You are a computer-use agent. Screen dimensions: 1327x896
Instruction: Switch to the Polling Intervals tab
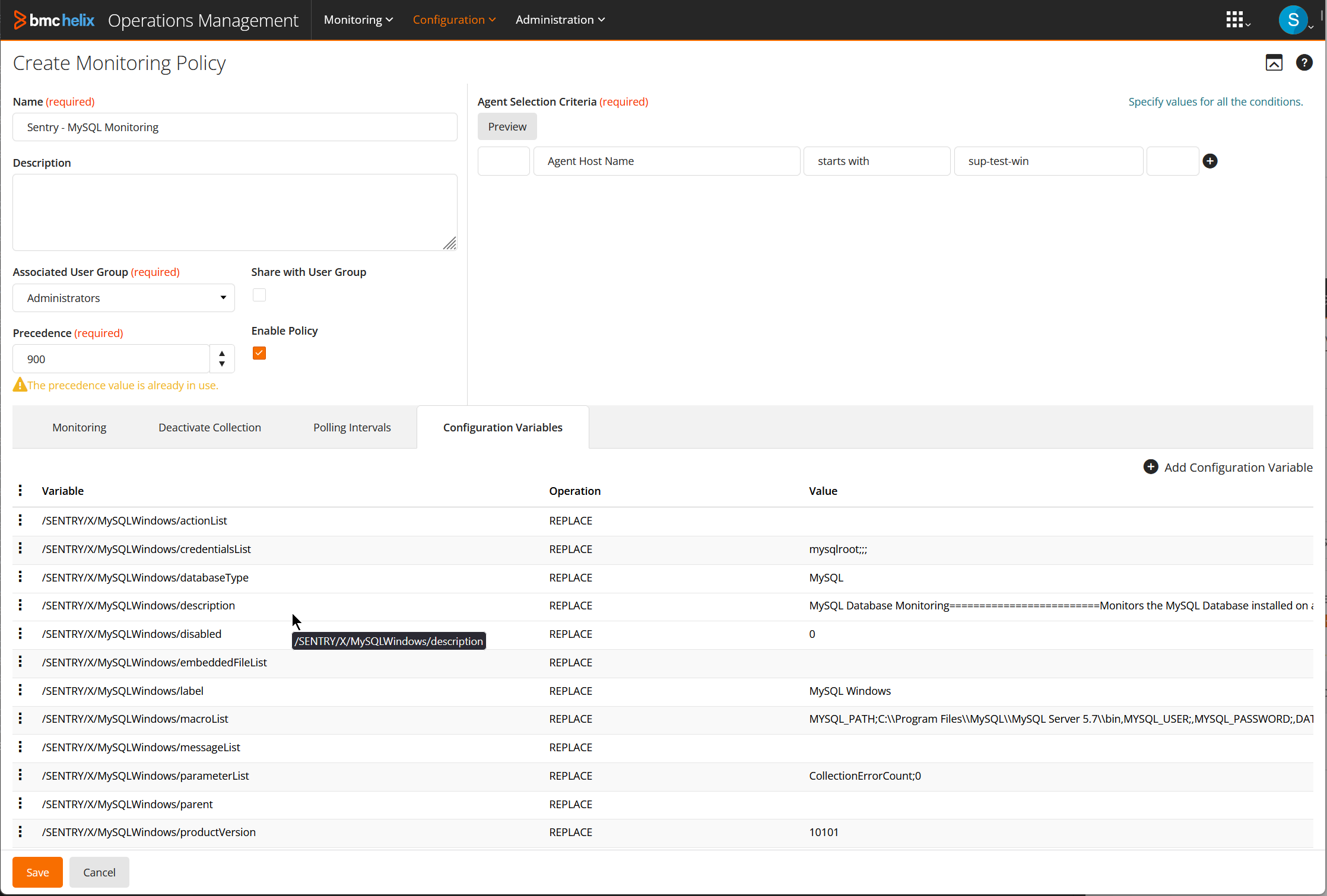(352, 427)
